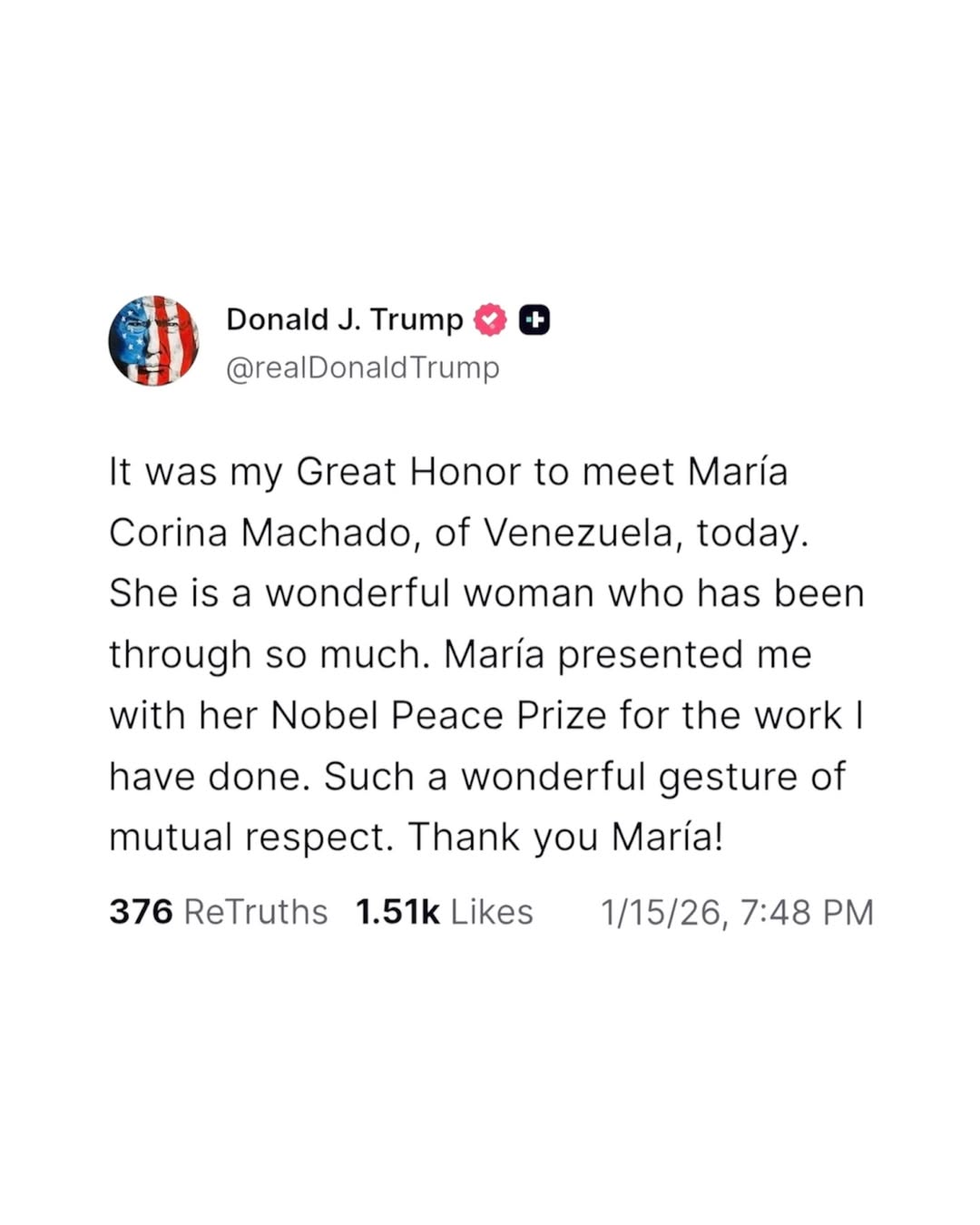Click the red verified checkmark badge
The height and width of the screenshot is (1225, 980).
pos(490,319)
